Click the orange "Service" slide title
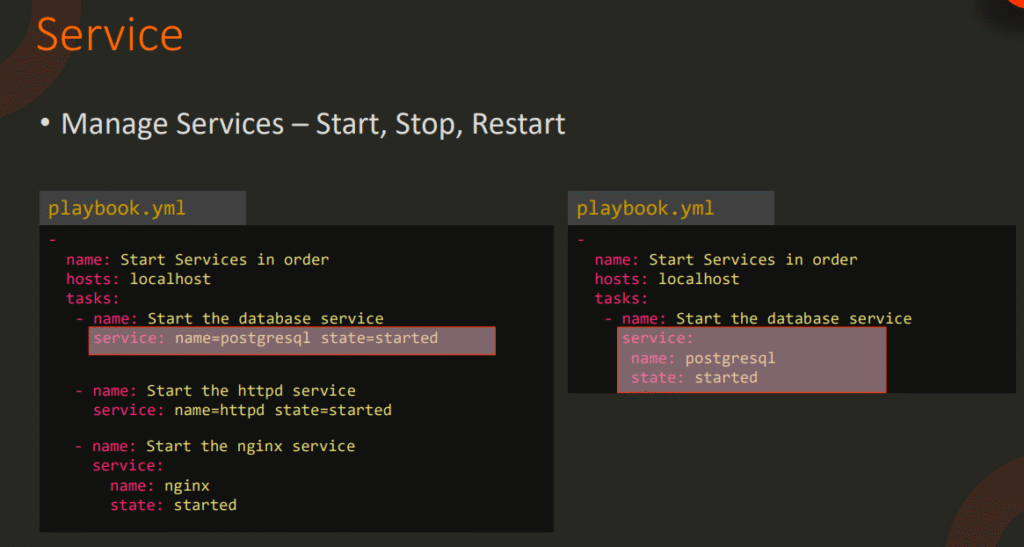Image resolution: width=1024 pixels, height=547 pixels. (x=110, y=34)
